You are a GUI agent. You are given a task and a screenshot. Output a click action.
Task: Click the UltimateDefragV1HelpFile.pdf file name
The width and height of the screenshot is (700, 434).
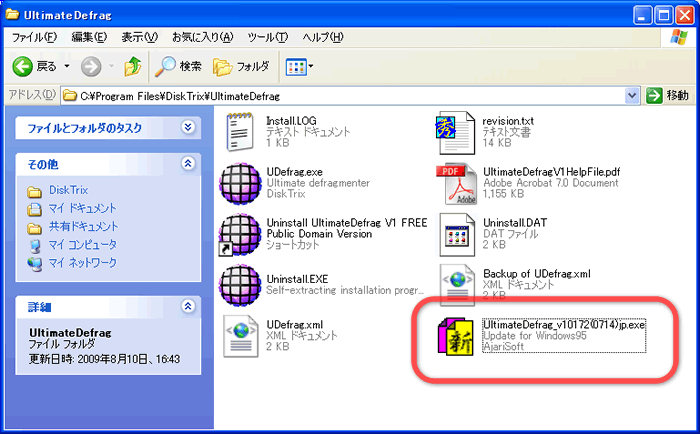(552, 172)
